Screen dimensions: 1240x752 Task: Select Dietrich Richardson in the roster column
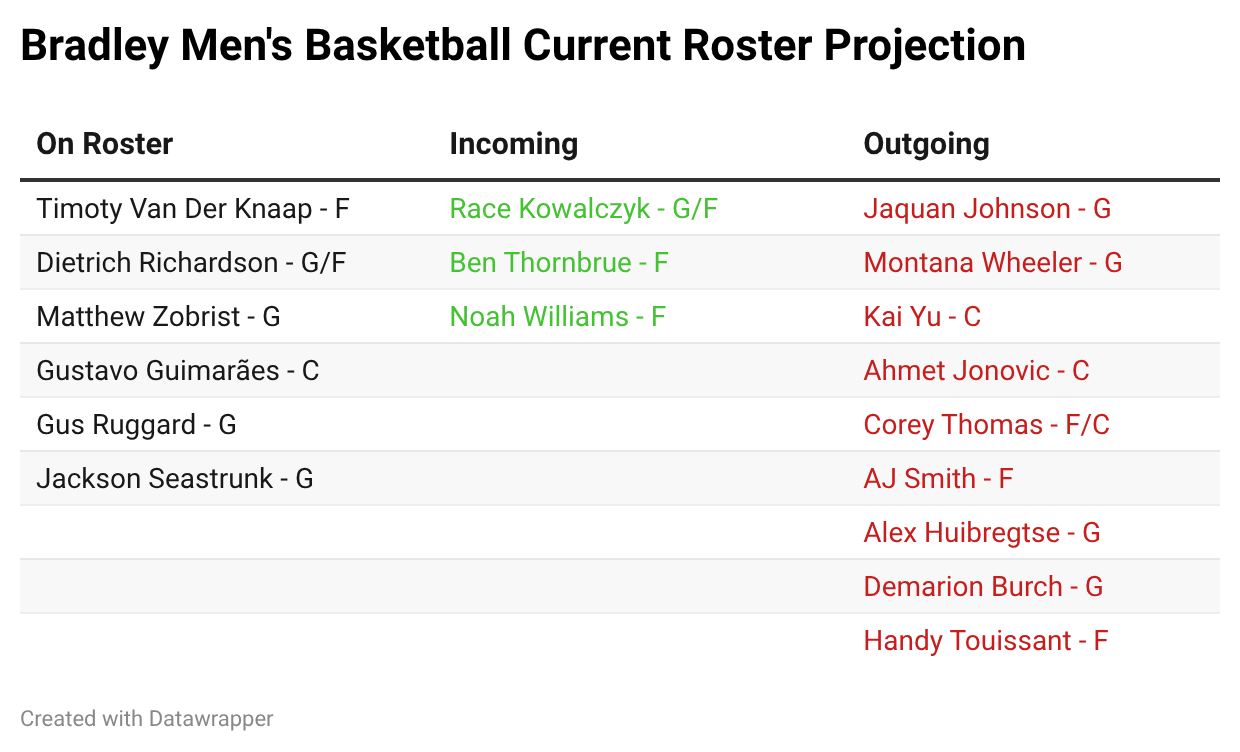[x=191, y=263]
